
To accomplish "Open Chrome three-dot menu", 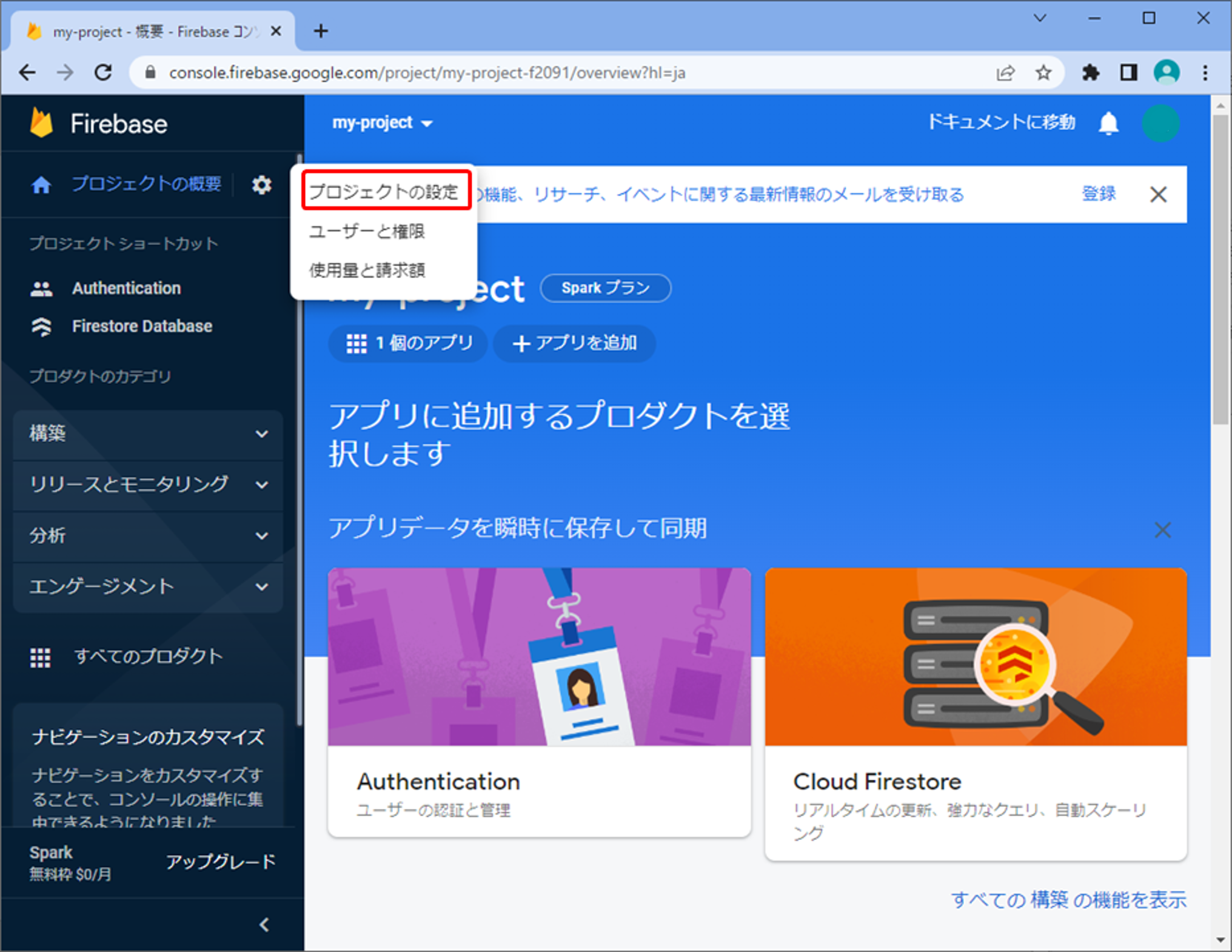I will [x=1205, y=73].
